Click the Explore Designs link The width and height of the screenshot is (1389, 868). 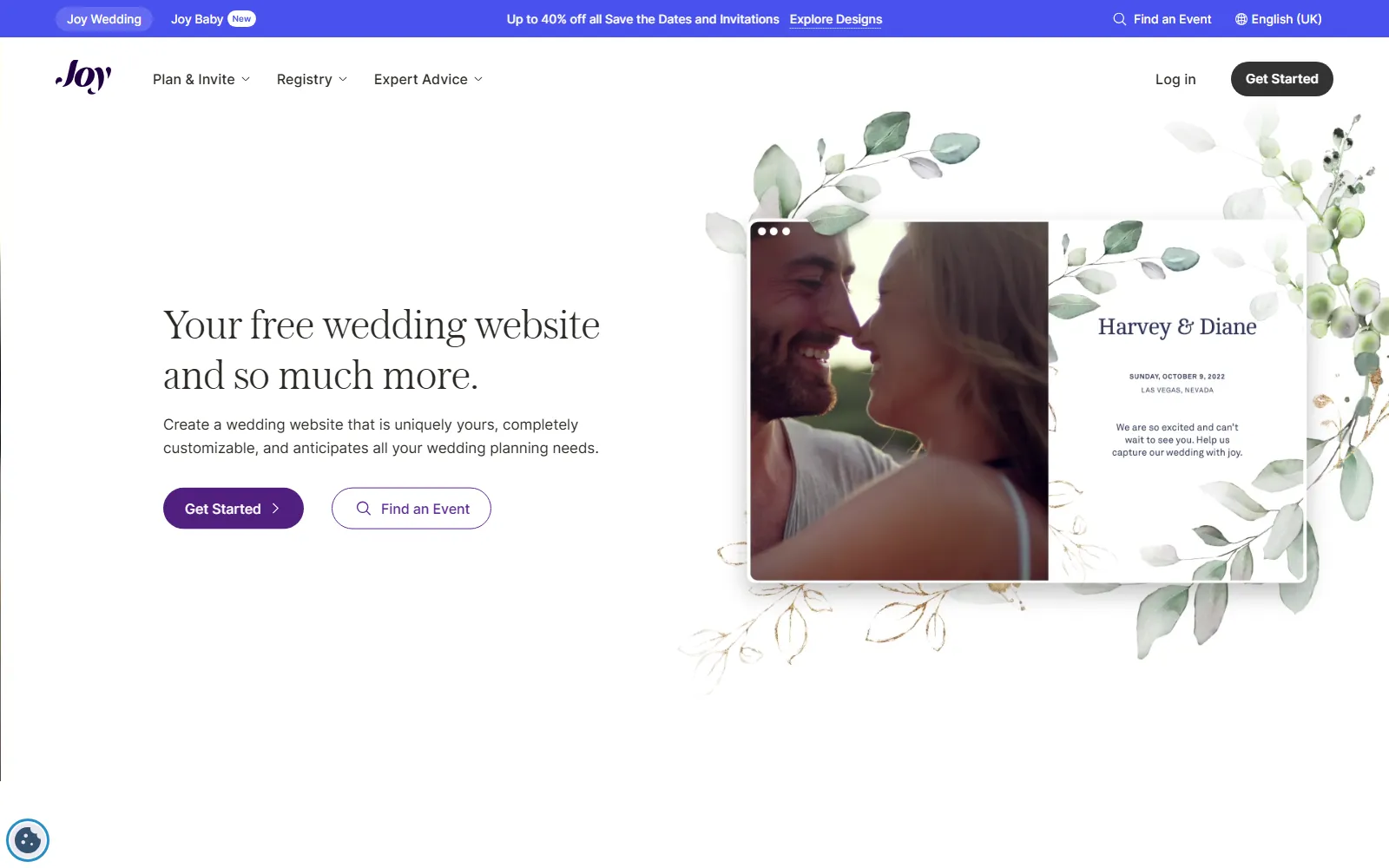click(x=836, y=19)
